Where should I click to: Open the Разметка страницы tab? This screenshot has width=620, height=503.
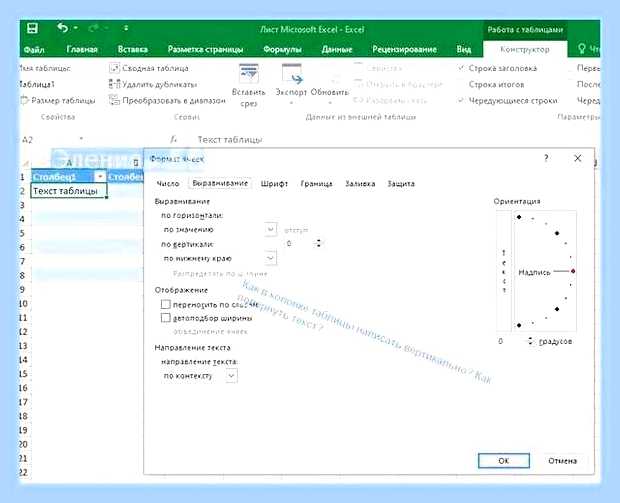point(205,49)
